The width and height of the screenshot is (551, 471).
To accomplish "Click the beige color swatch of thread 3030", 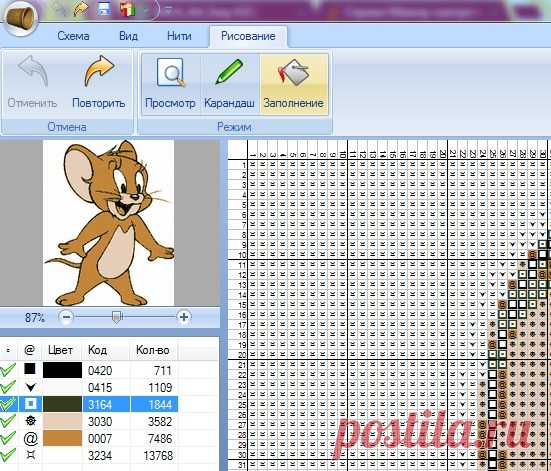I will [63, 421].
